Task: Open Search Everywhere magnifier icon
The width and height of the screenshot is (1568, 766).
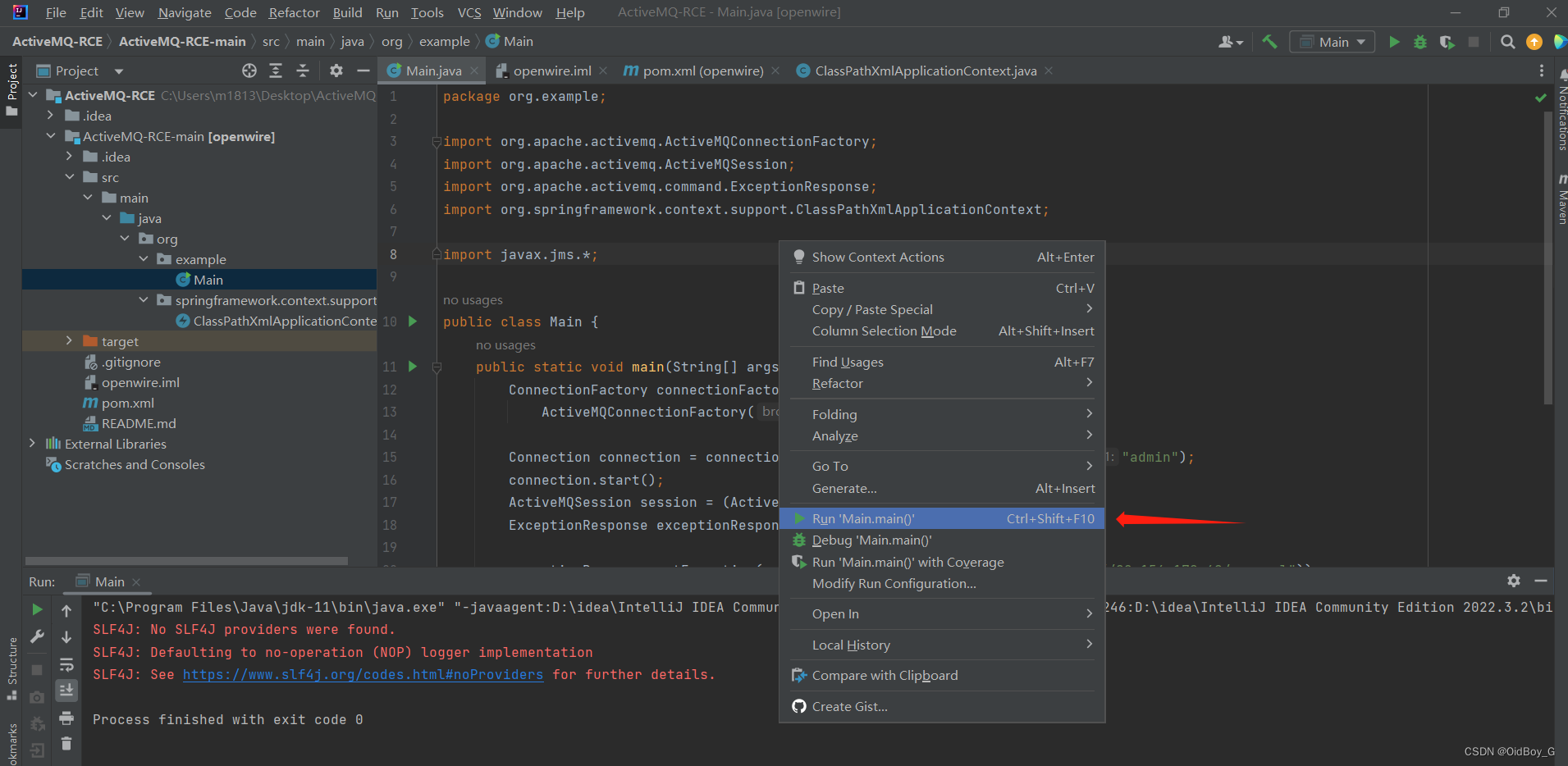Action: click(1507, 42)
